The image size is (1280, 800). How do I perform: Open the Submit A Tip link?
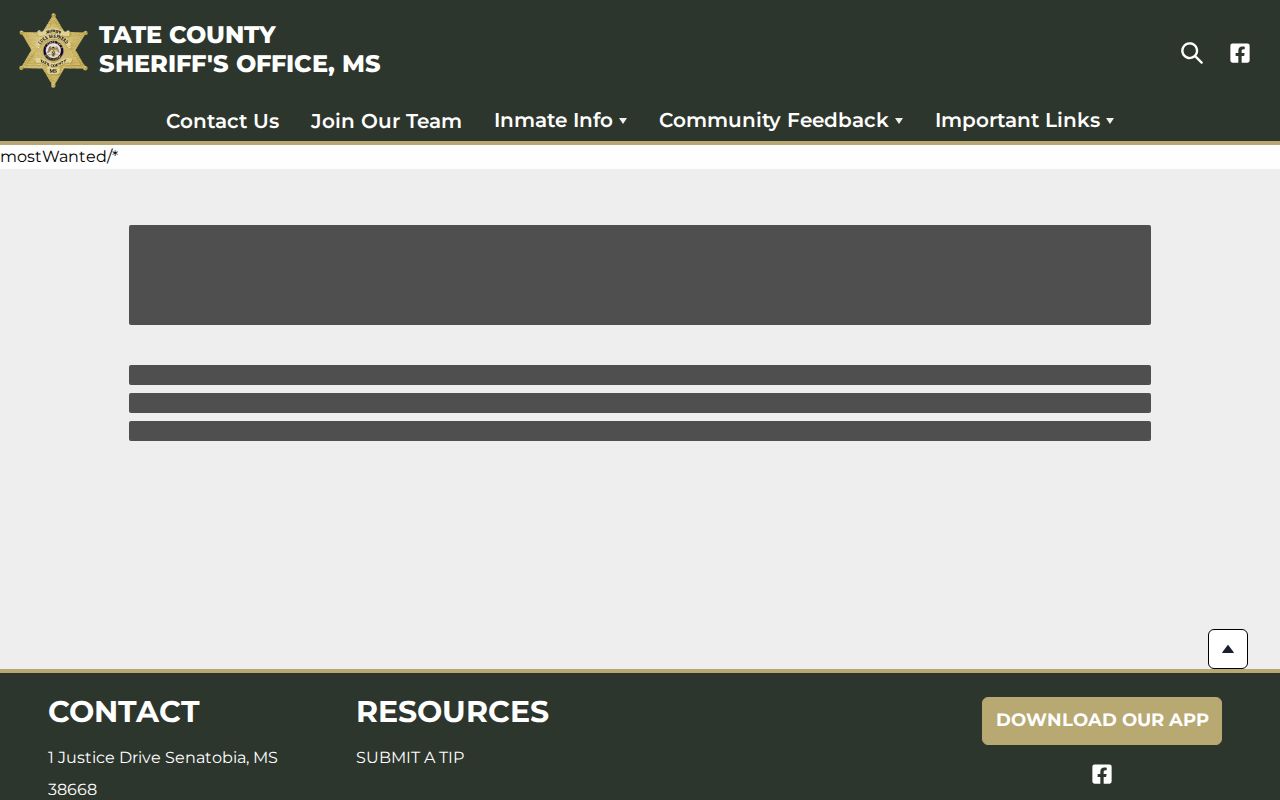[410, 757]
